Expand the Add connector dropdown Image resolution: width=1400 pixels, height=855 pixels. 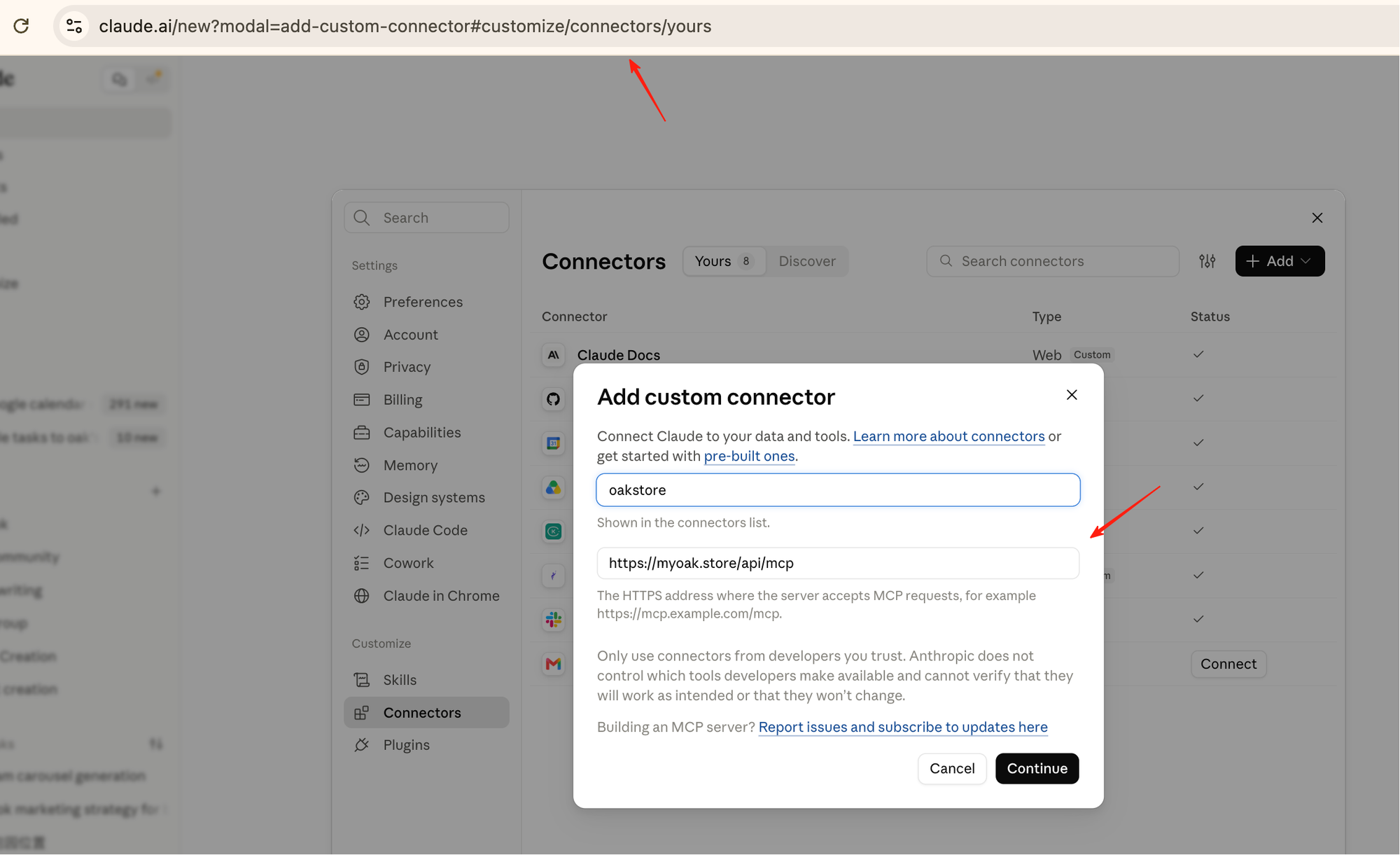pyautogui.click(x=1280, y=261)
